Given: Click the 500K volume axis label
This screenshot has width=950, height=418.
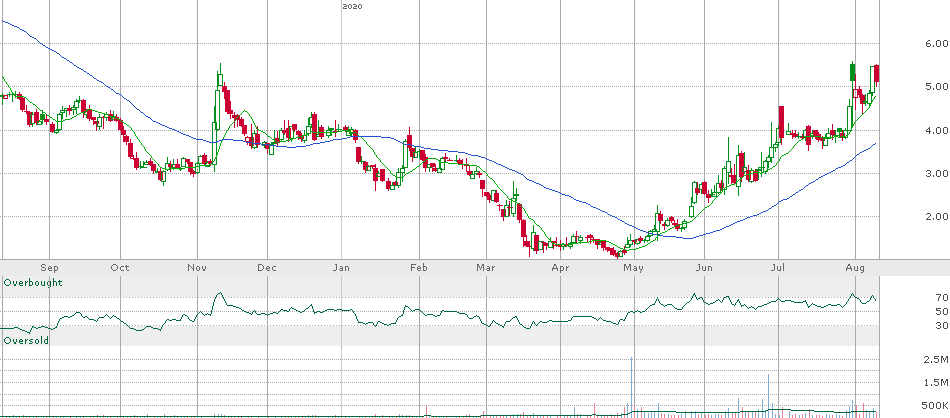Looking at the screenshot, I should pyautogui.click(x=934, y=405).
